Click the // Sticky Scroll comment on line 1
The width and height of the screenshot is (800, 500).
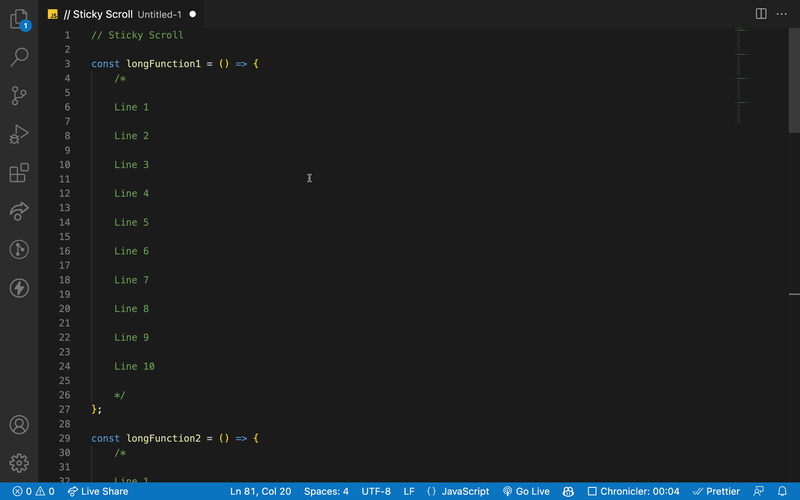(137, 35)
